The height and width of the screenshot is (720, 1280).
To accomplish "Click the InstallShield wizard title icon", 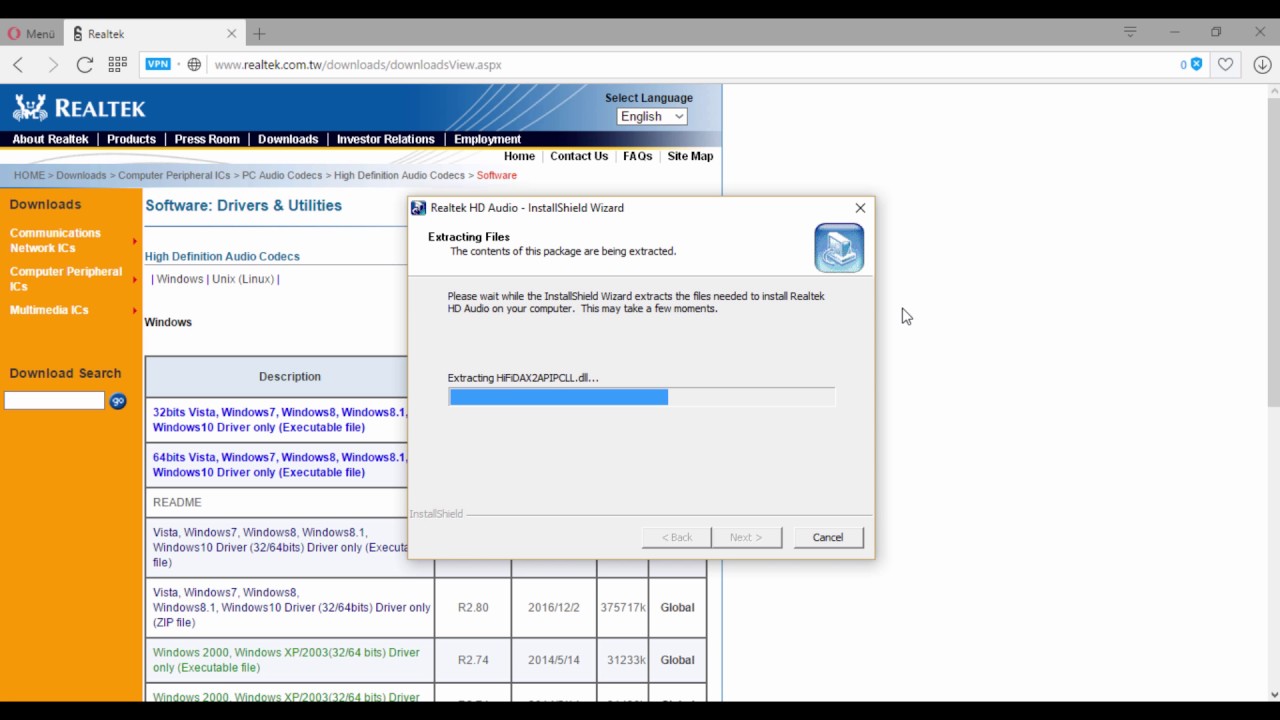I will tap(418, 208).
